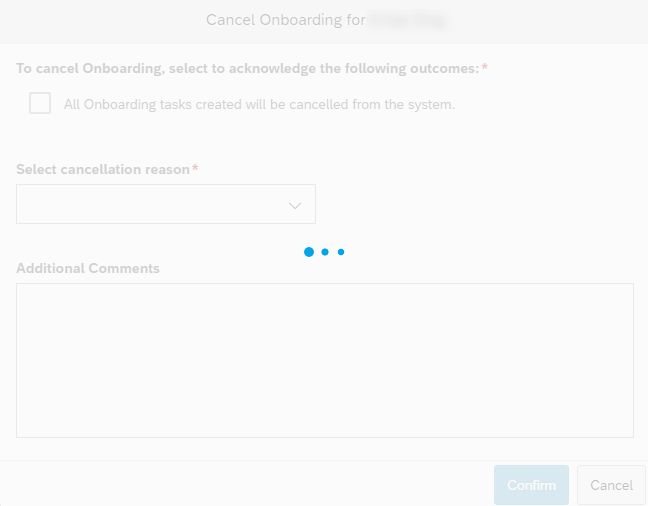Open the Select cancellation reason combo box
Viewport: 648px width, 506px height.
pos(166,204)
